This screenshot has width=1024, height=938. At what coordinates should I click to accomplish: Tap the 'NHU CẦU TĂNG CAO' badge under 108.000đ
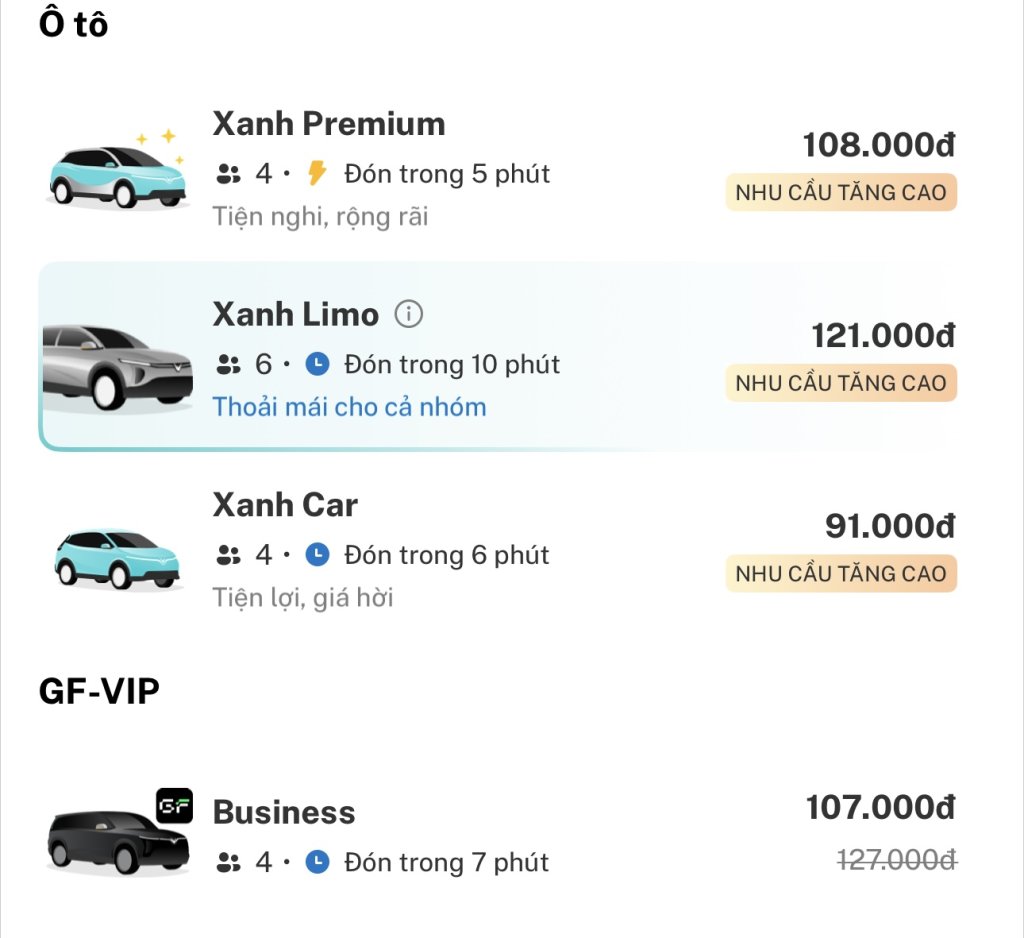click(x=841, y=192)
